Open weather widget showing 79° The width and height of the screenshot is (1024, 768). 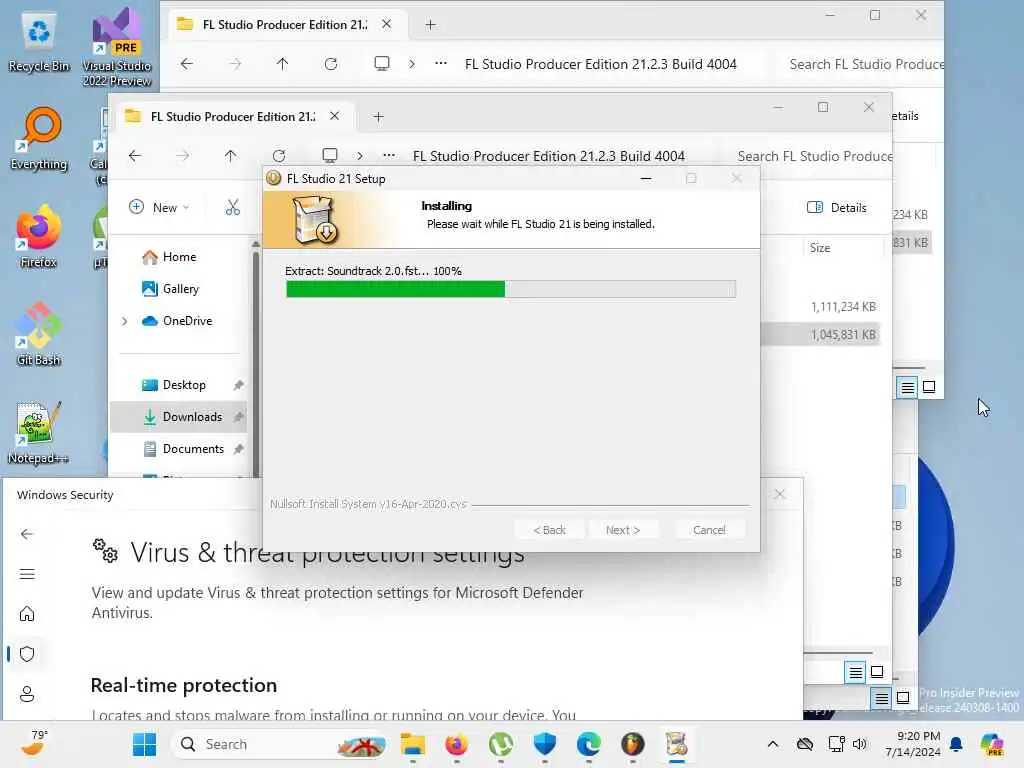[x=34, y=744]
